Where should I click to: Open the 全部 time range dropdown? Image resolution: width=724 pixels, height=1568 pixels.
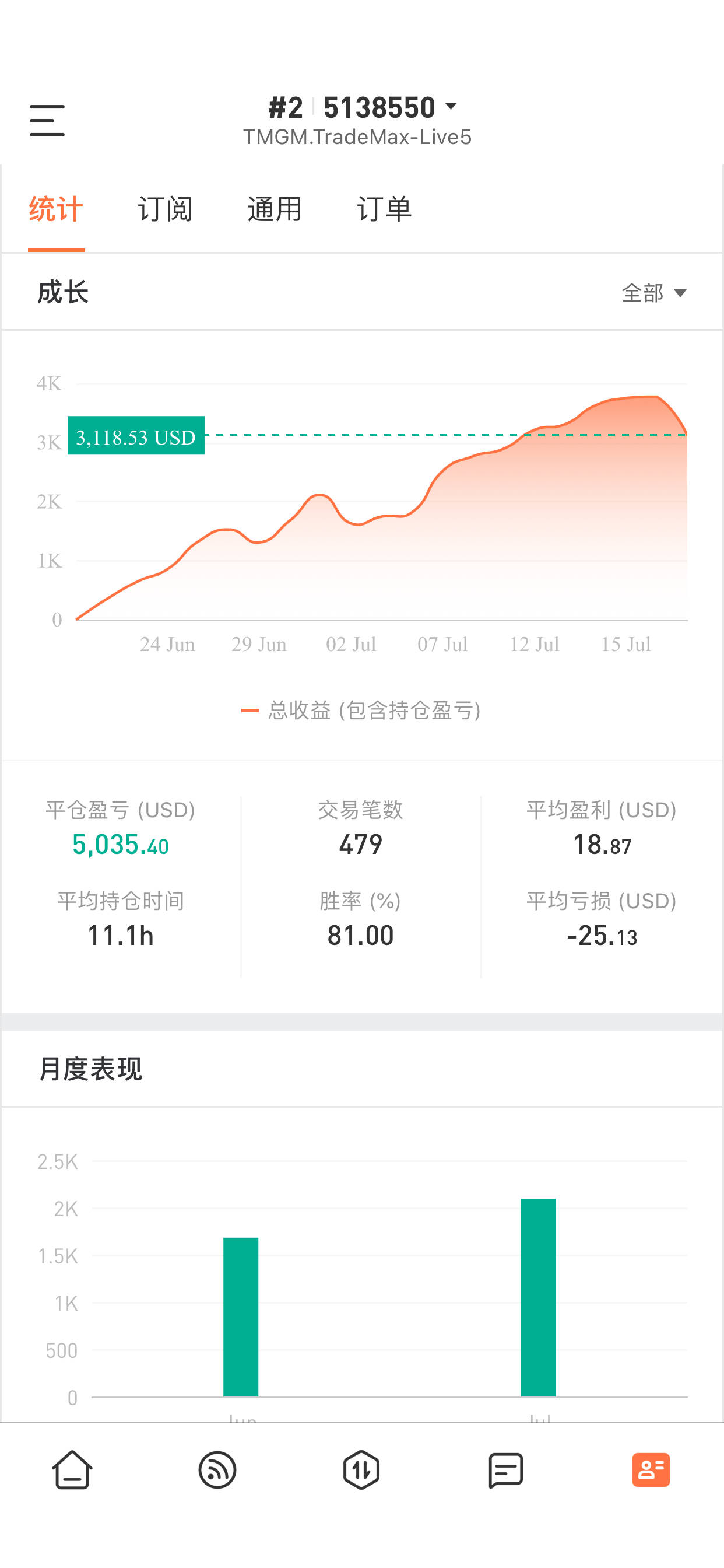tap(654, 293)
